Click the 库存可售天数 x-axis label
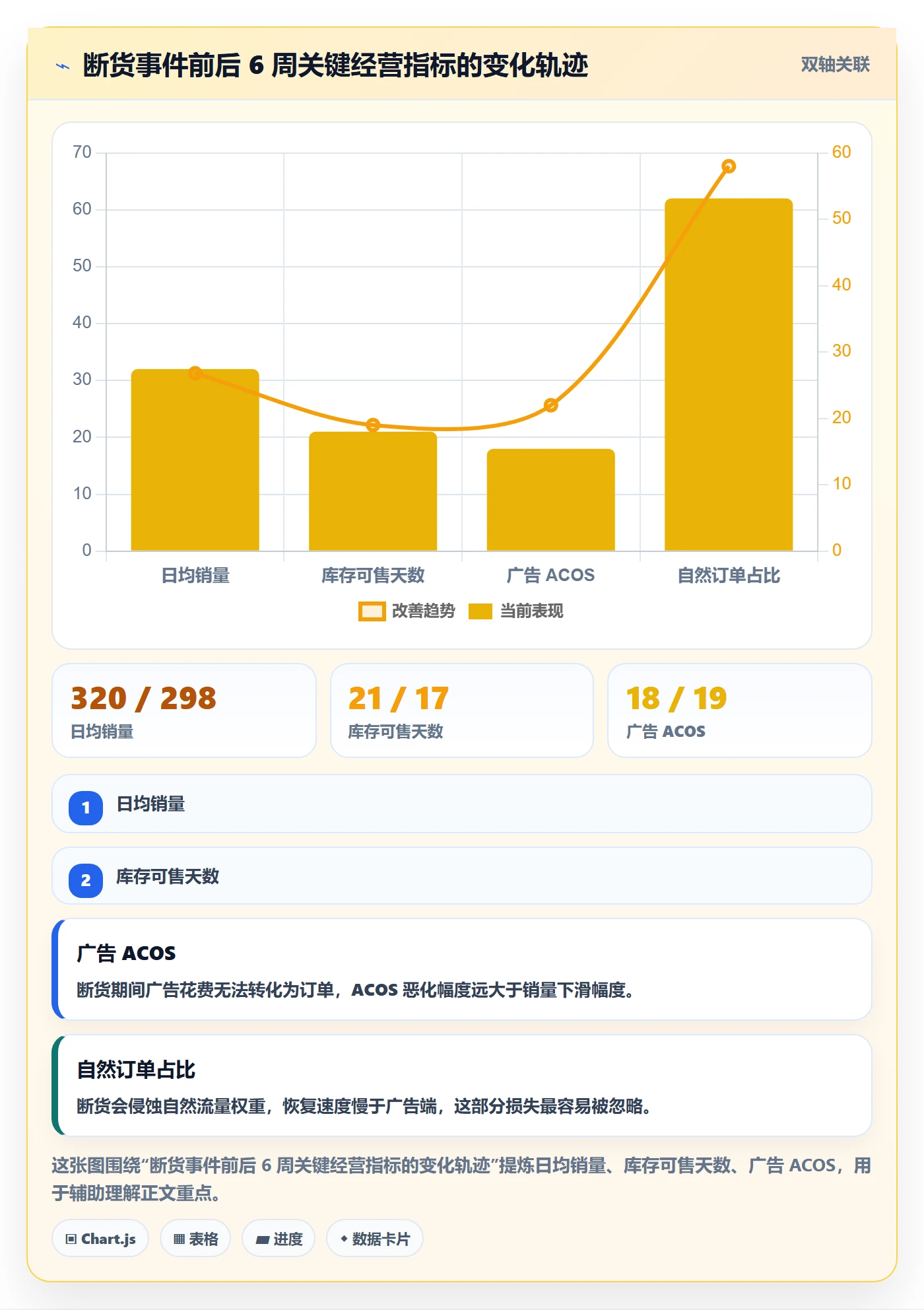924x1310 pixels. [x=373, y=576]
